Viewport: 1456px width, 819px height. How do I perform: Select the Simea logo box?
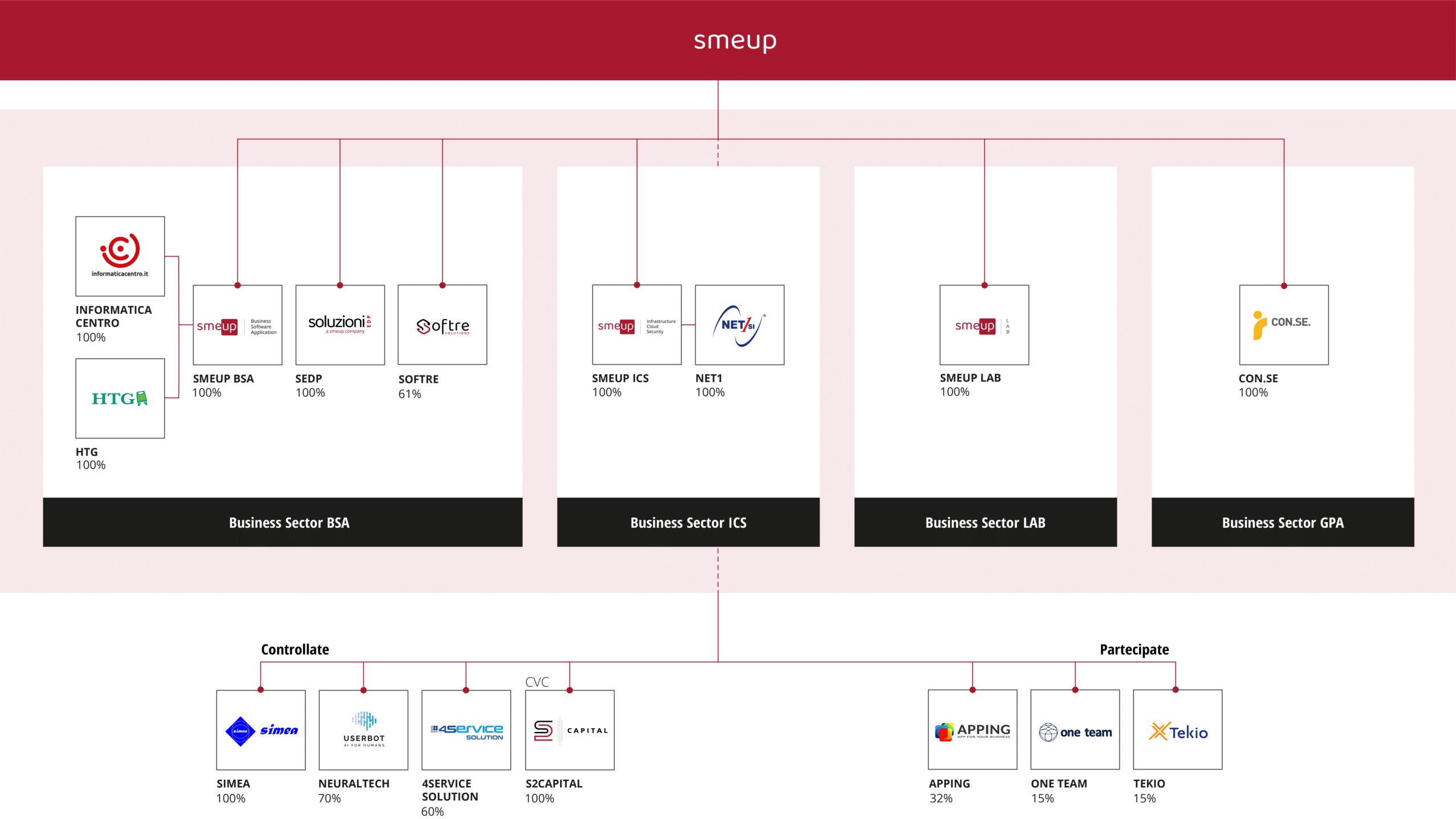[261, 730]
